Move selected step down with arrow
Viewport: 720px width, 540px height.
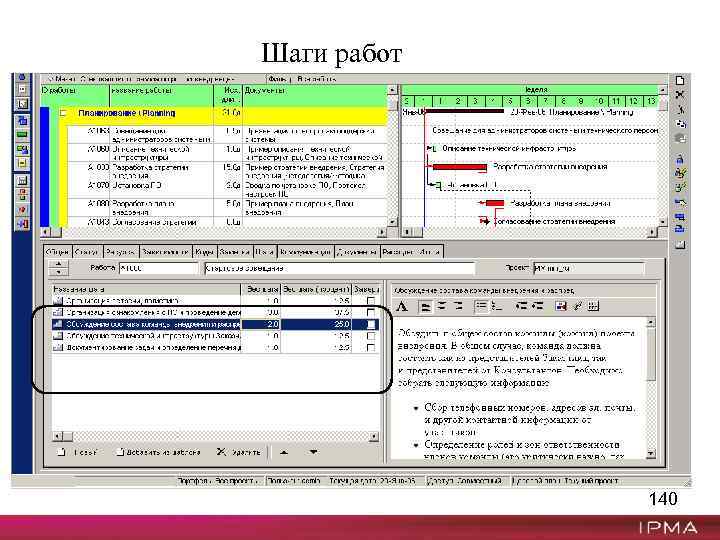pos(313,452)
